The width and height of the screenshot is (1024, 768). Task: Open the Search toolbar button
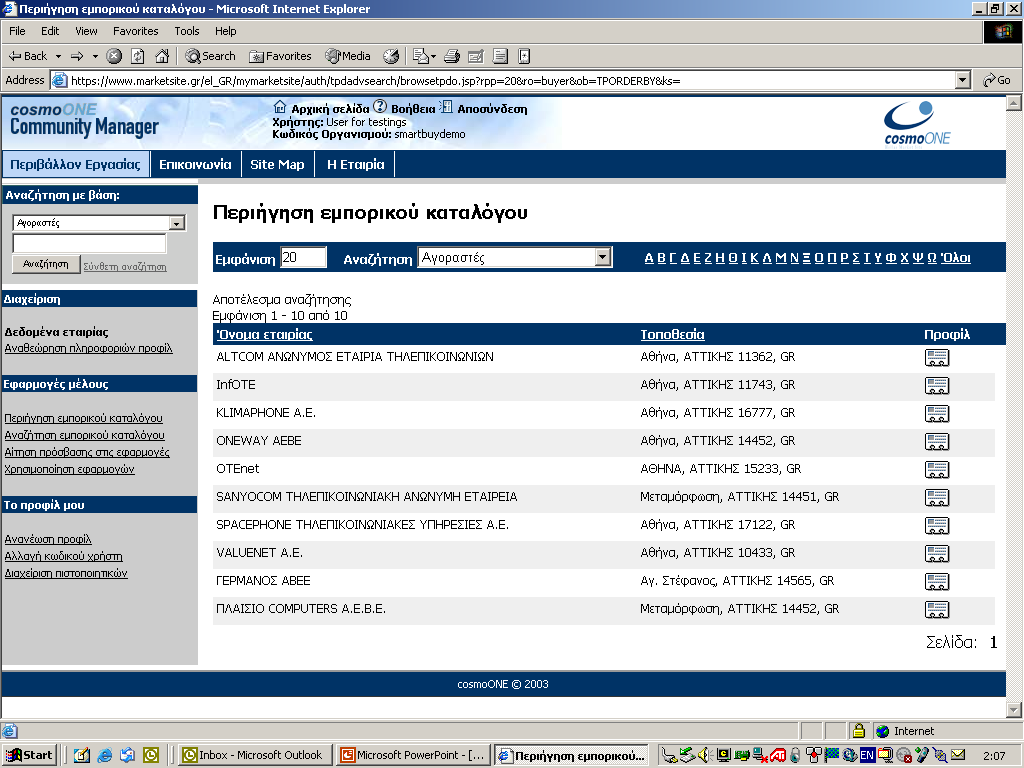(210, 56)
